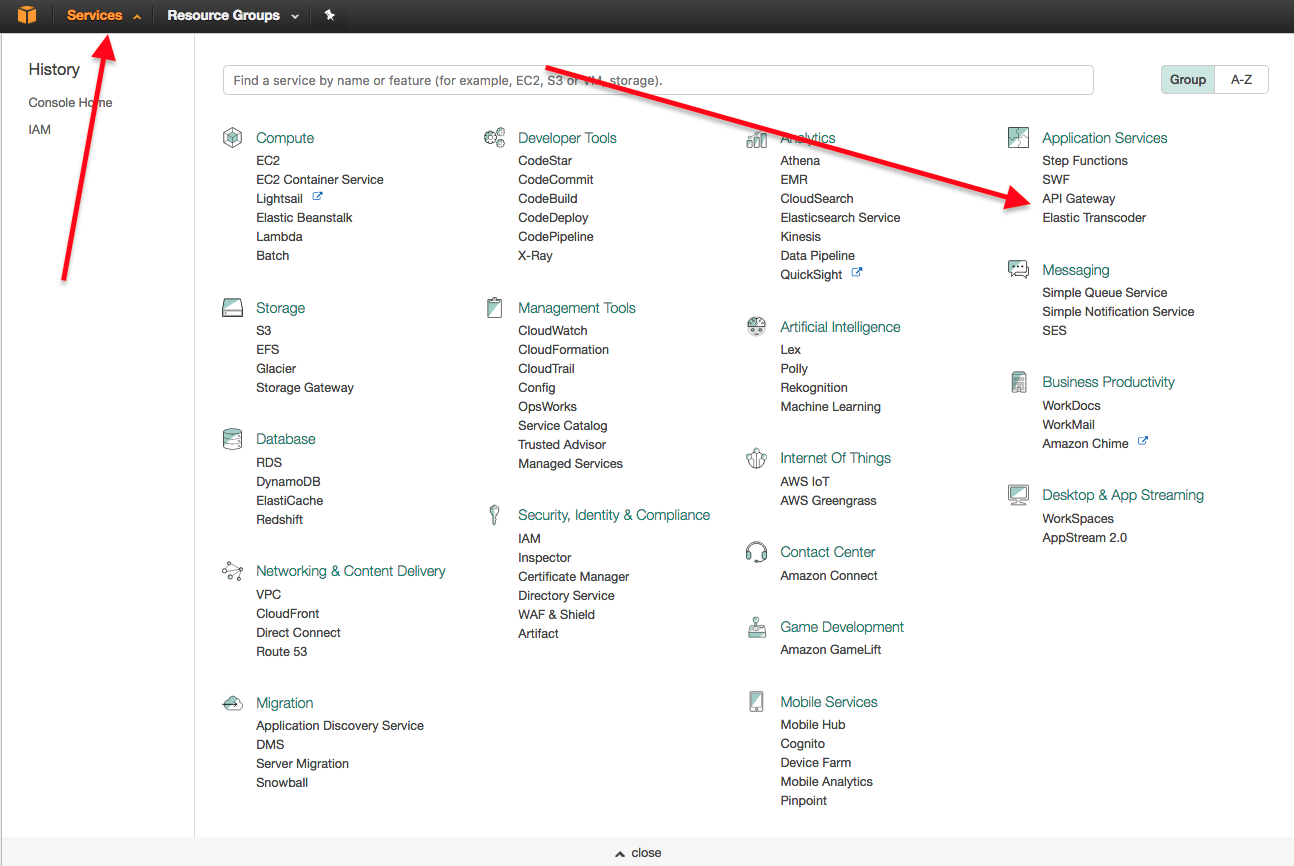Click the Compute category icon

(232, 138)
